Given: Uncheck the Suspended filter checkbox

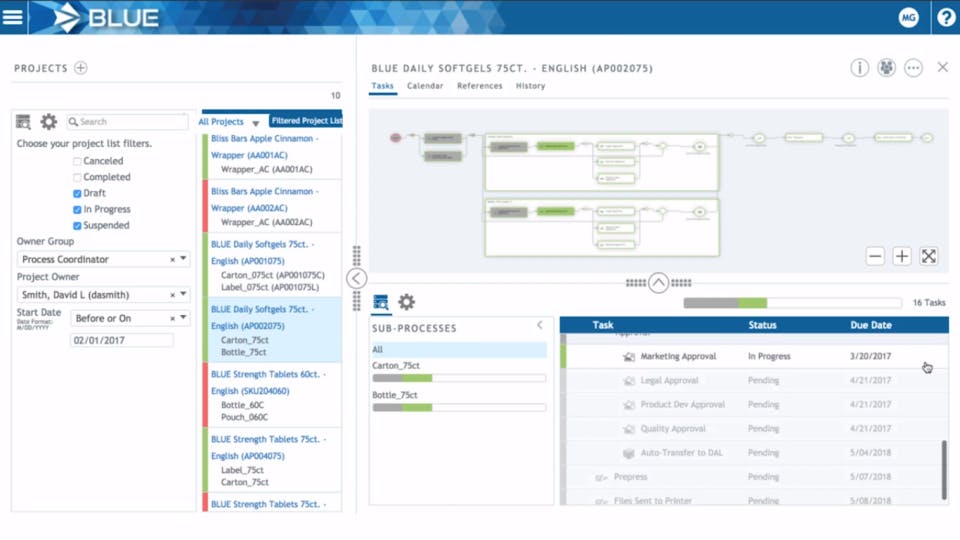Looking at the screenshot, I should 77,225.
